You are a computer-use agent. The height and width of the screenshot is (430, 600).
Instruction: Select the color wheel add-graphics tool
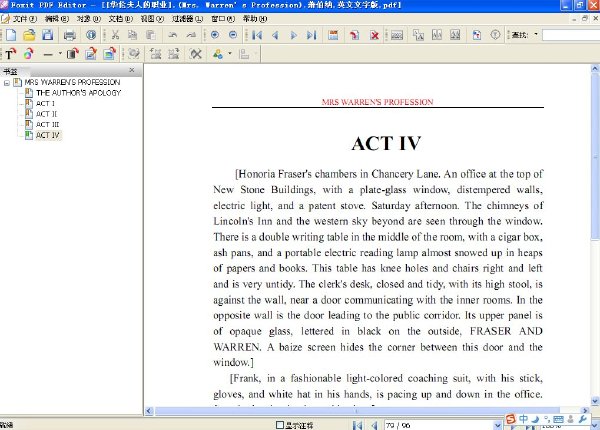click(29, 54)
